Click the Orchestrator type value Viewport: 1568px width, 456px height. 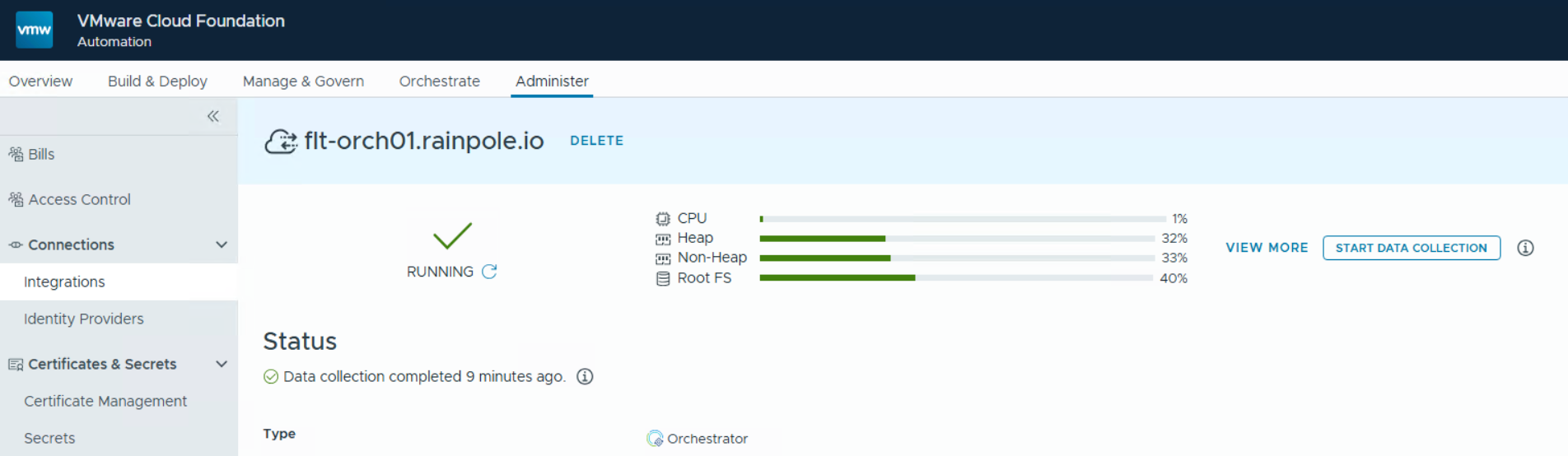707,439
